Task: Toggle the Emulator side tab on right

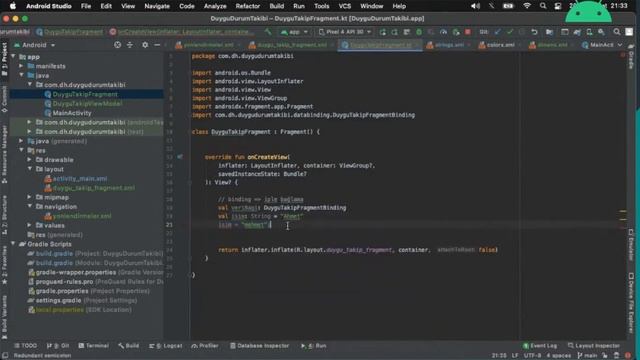Action: pos(631,245)
